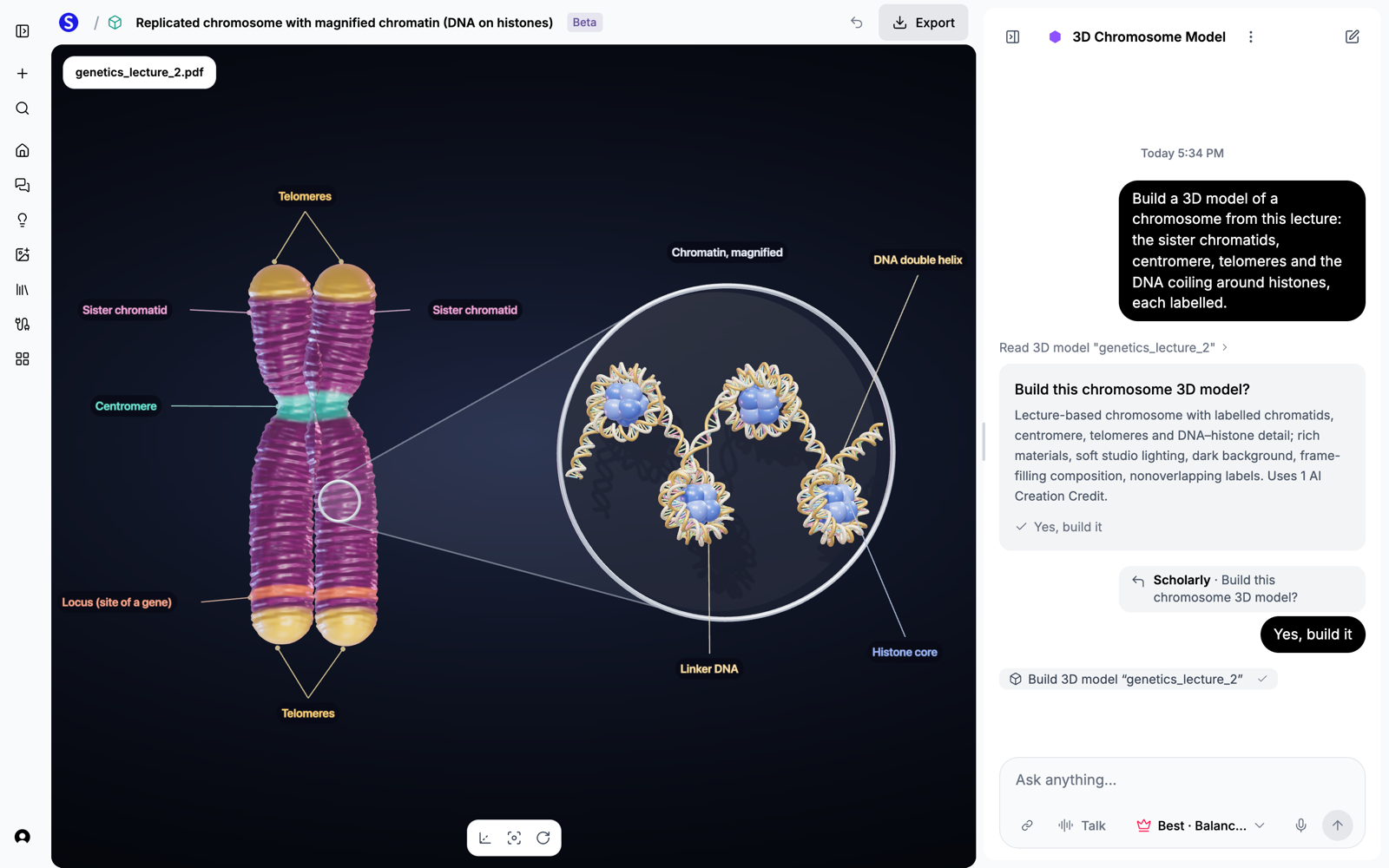Click the 3D cube icon in breadcrumb
This screenshot has height=868, width=1389.
pos(115,23)
